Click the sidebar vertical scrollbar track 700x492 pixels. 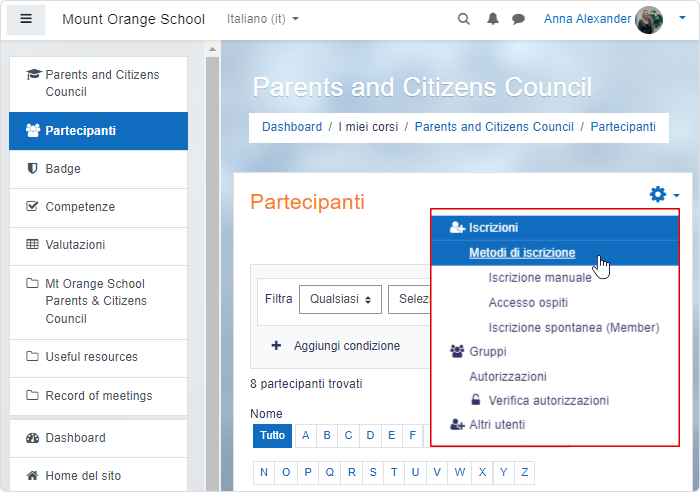click(212, 273)
